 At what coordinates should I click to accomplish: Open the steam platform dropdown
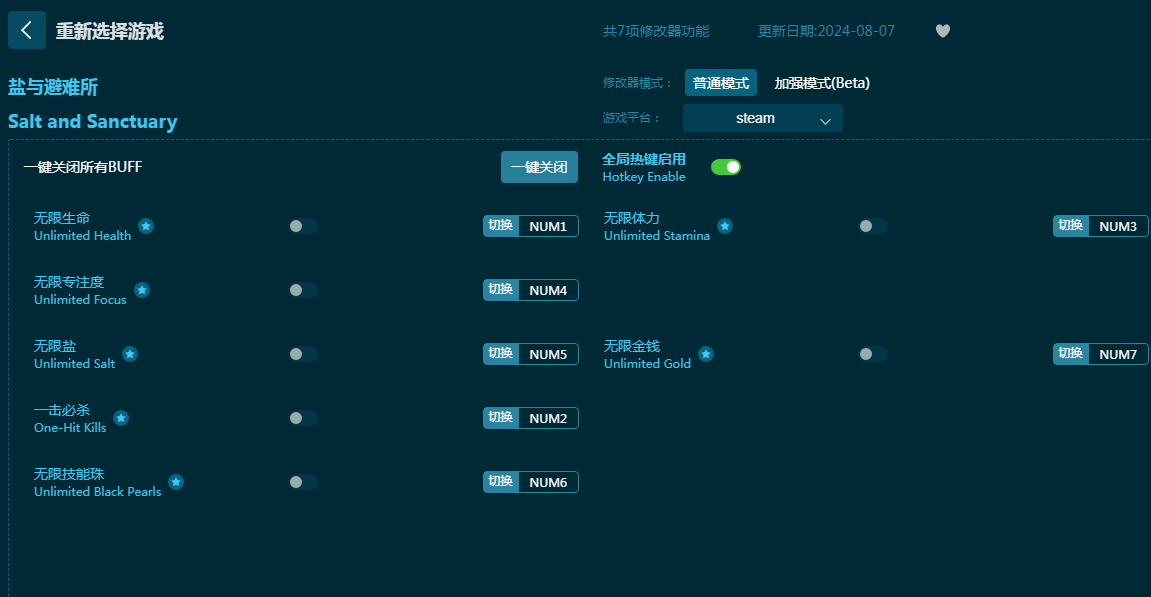pos(762,118)
